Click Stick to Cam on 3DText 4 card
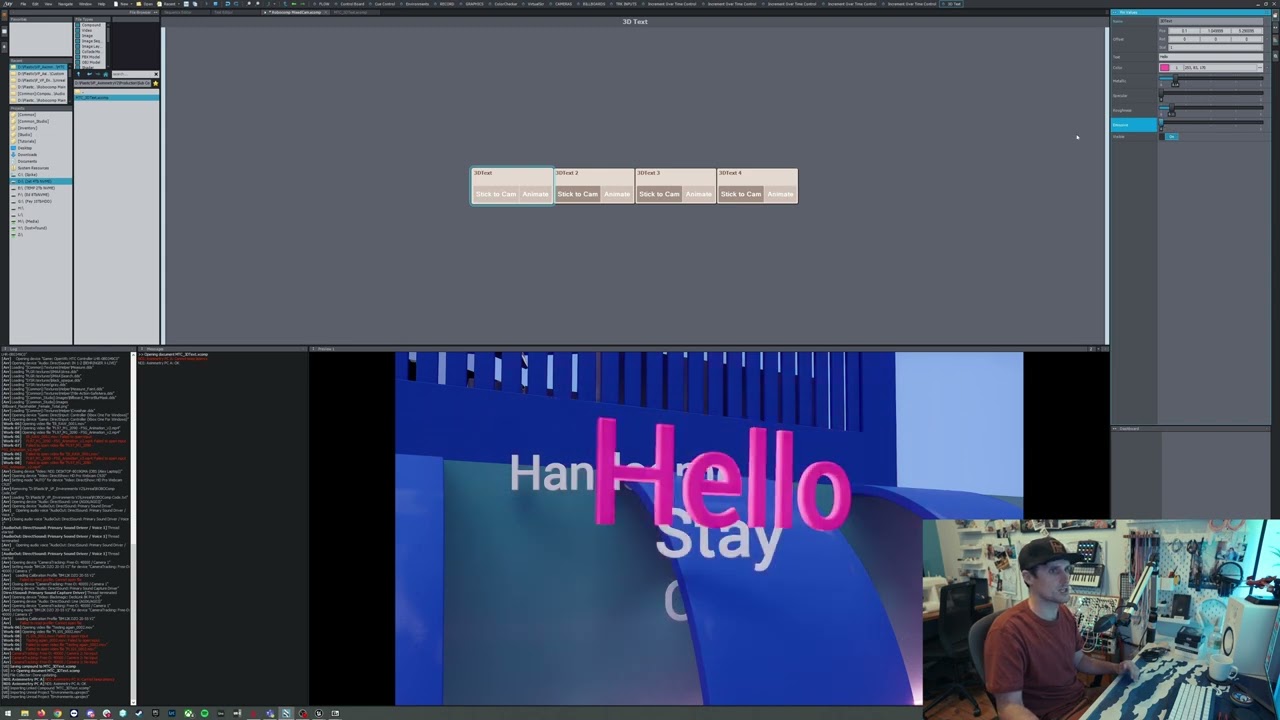Image resolution: width=1280 pixels, height=720 pixels. tap(741, 194)
